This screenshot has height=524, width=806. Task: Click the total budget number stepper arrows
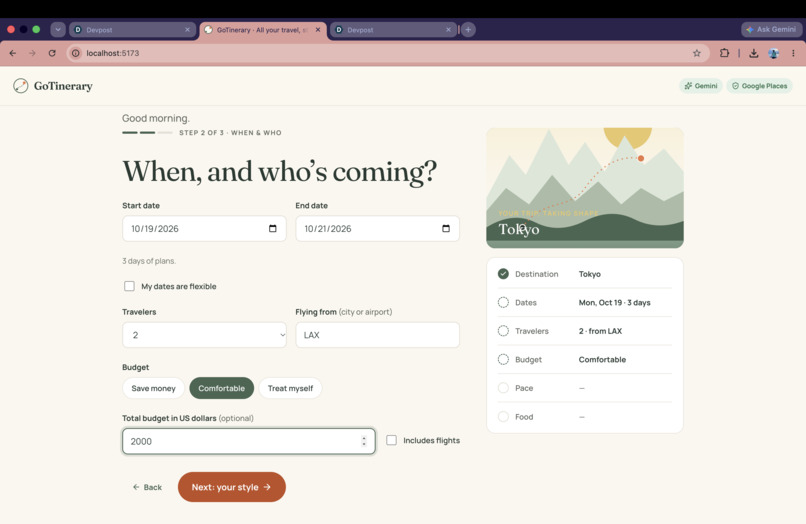click(364, 441)
